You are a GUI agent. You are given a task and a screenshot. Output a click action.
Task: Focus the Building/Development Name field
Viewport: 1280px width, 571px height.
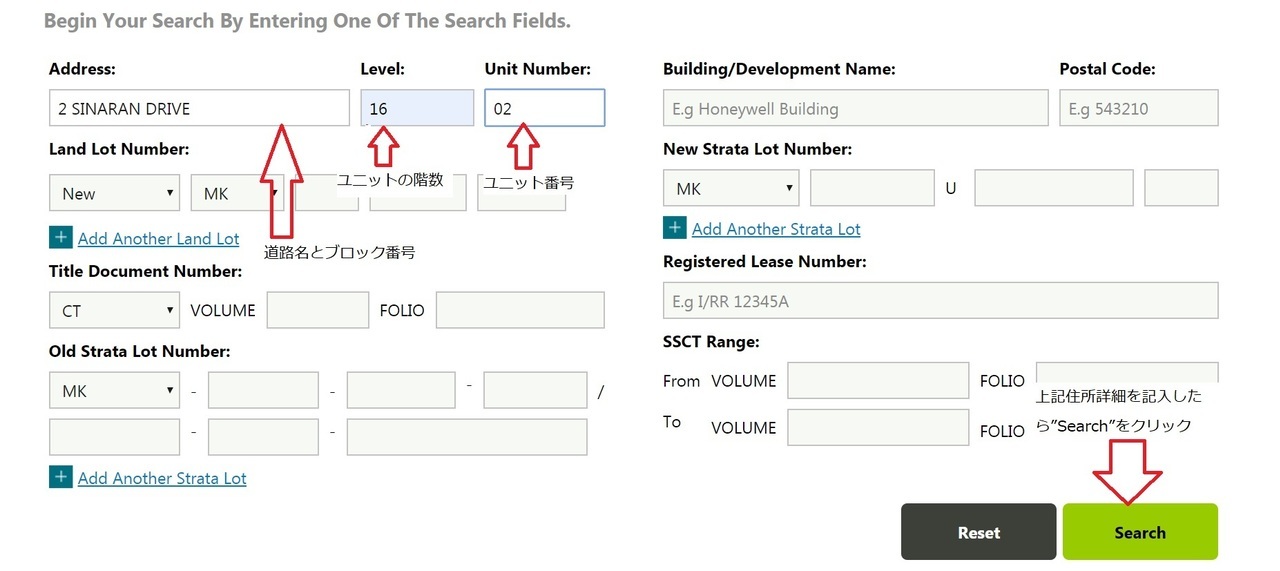tap(855, 108)
